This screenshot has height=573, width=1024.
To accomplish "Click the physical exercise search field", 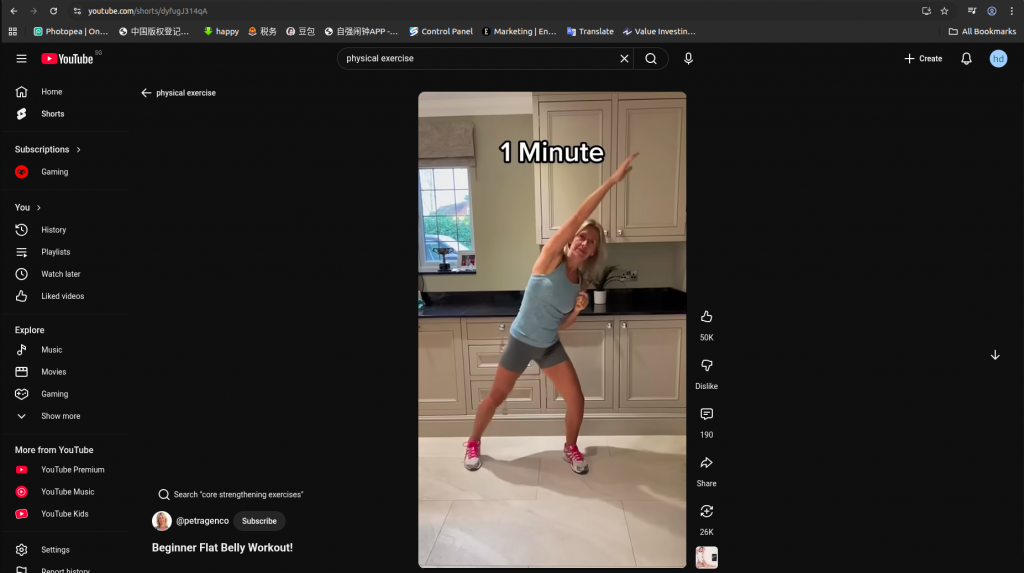I will click(x=478, y=59).
